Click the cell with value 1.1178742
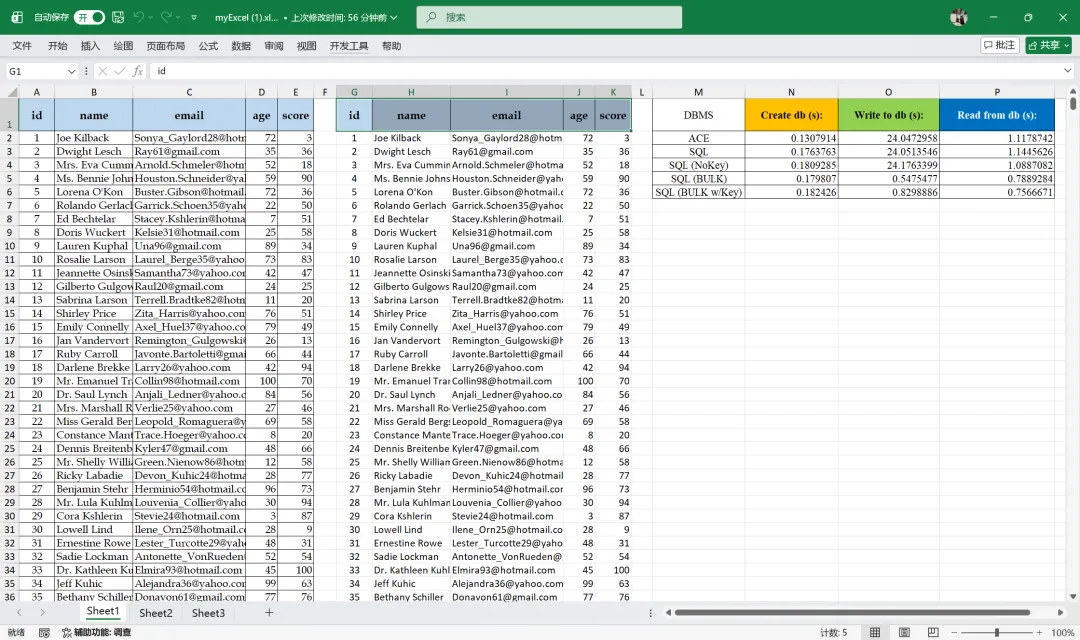This screenshot has height=640, width=1080. click(x=997, y=138)
